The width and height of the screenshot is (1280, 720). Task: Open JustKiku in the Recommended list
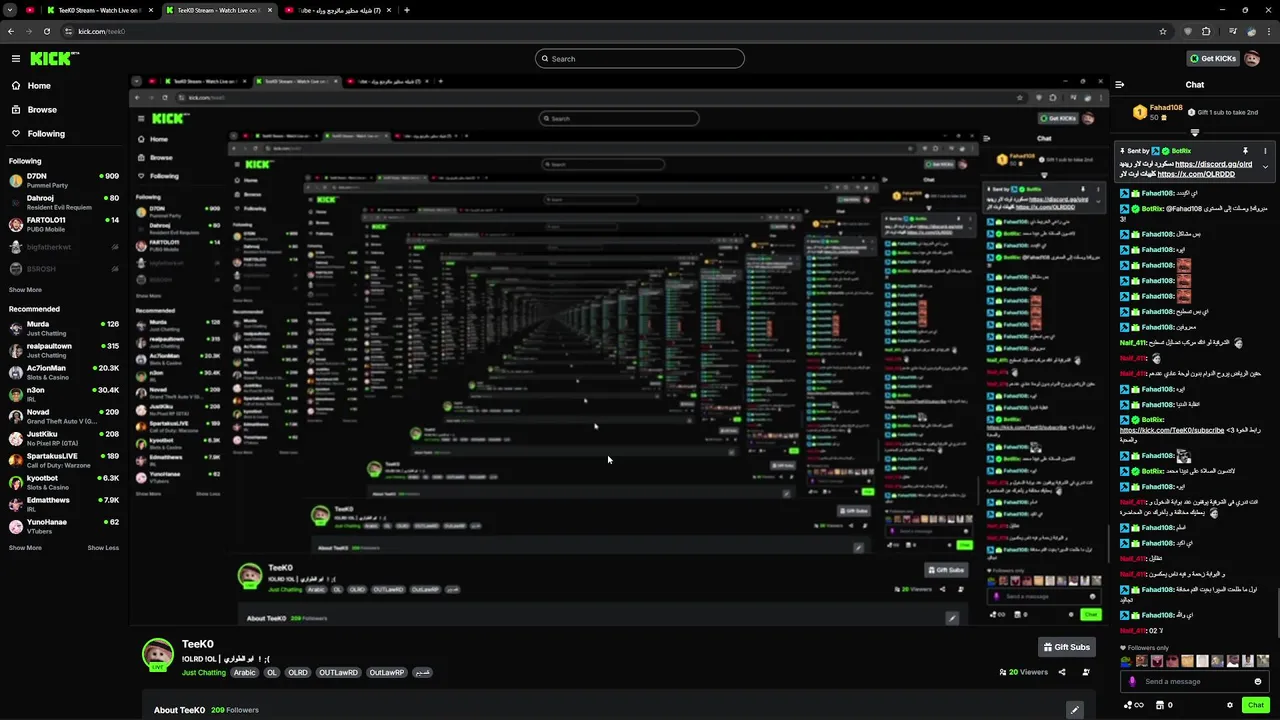(x=64, y=438)
